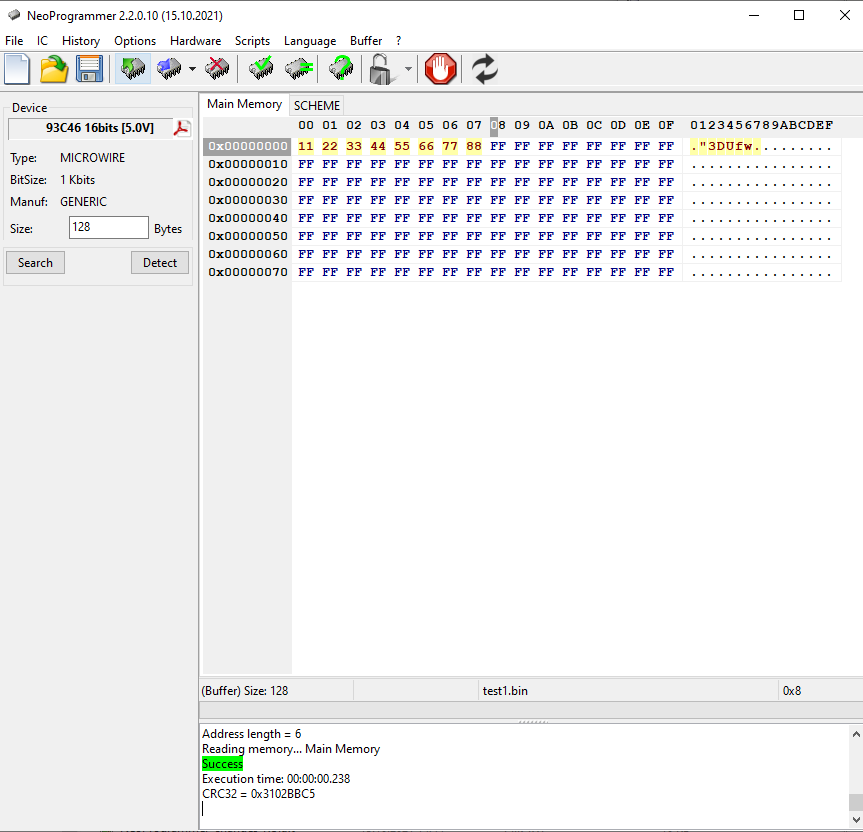863x832 pixels.
Task: Open the Scripts menu
Action: point(252,41)
